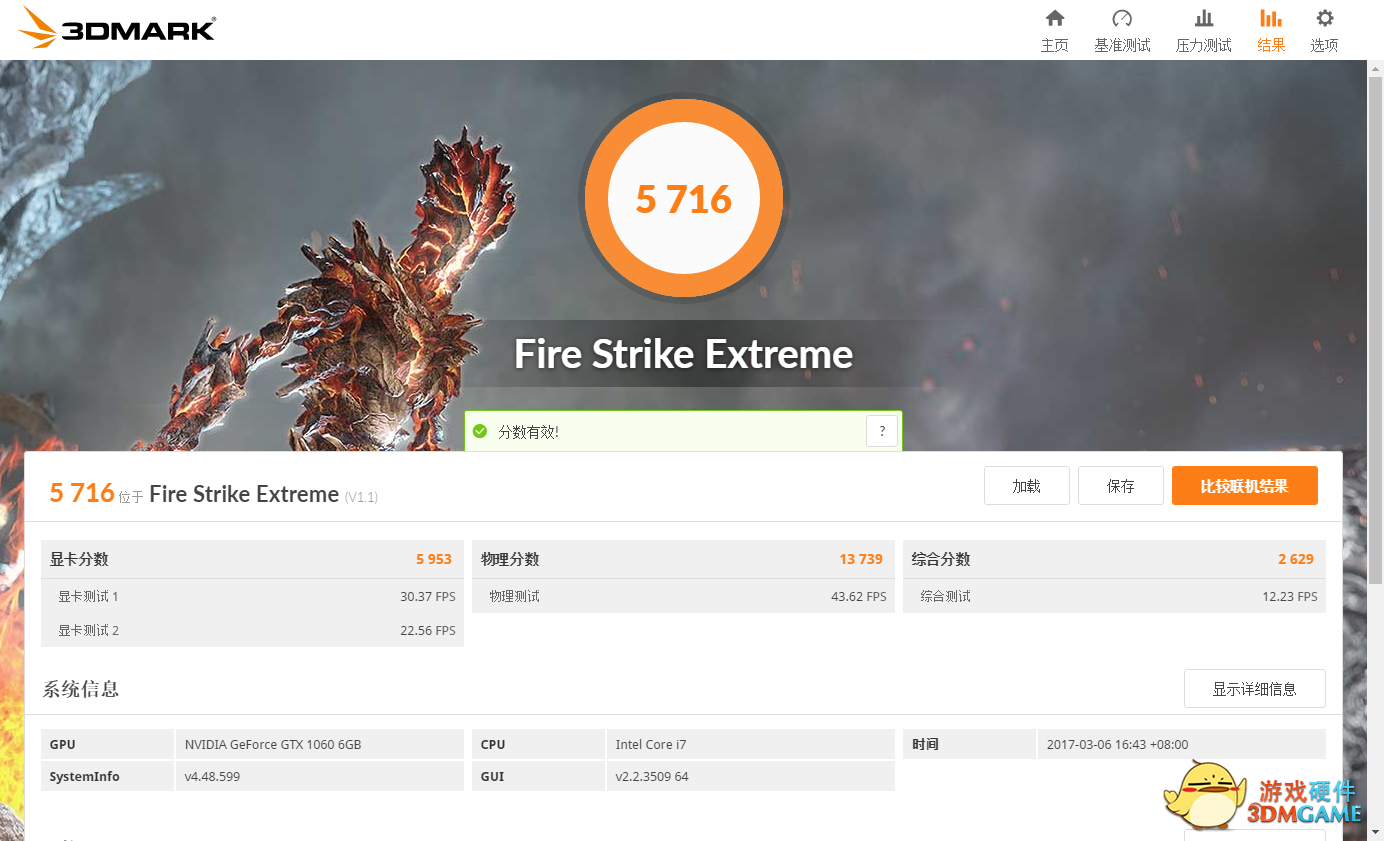Click the 30.37 FPS value
This screenshot has height=841, width=1384.
coord(428,597)
